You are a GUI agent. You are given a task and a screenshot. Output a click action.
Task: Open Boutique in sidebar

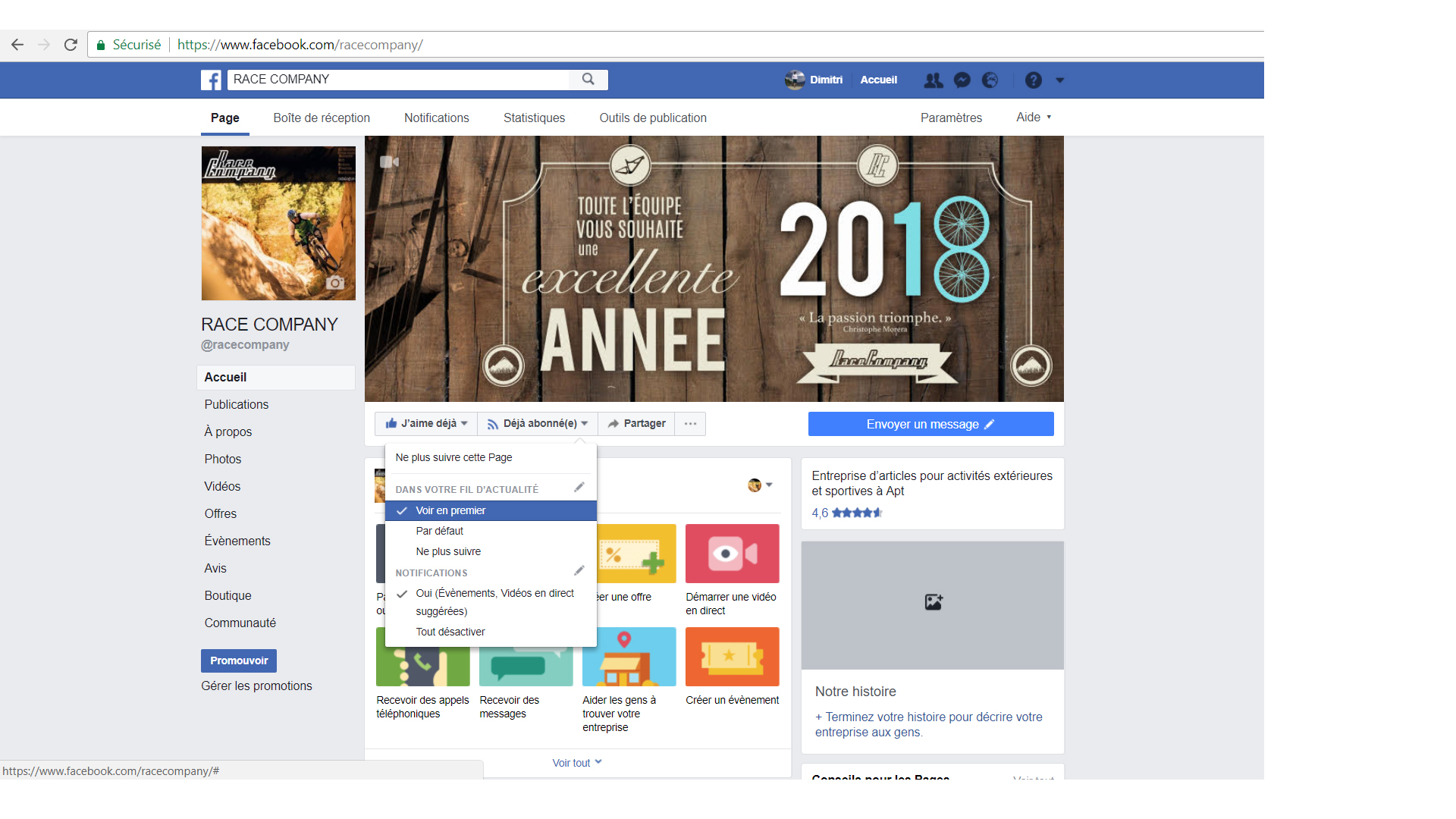click(227, 596)
